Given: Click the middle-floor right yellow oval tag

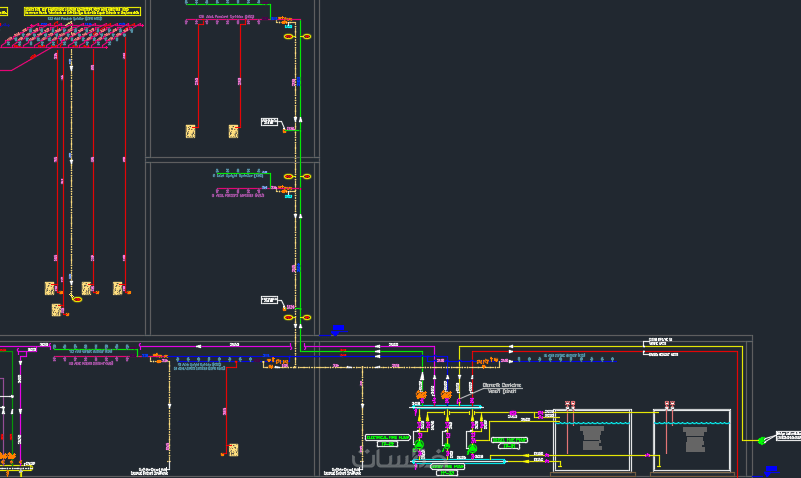Looking at the screenshot, I should click(x=307, y=177).
